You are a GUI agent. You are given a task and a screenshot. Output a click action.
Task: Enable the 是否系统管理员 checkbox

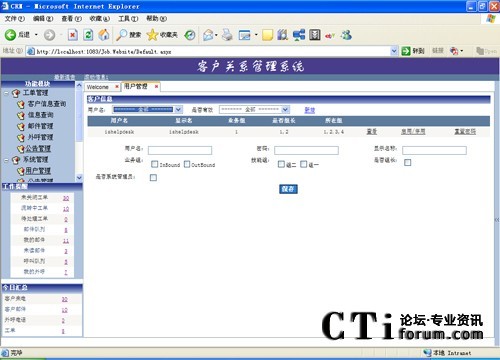click(153, 177)
